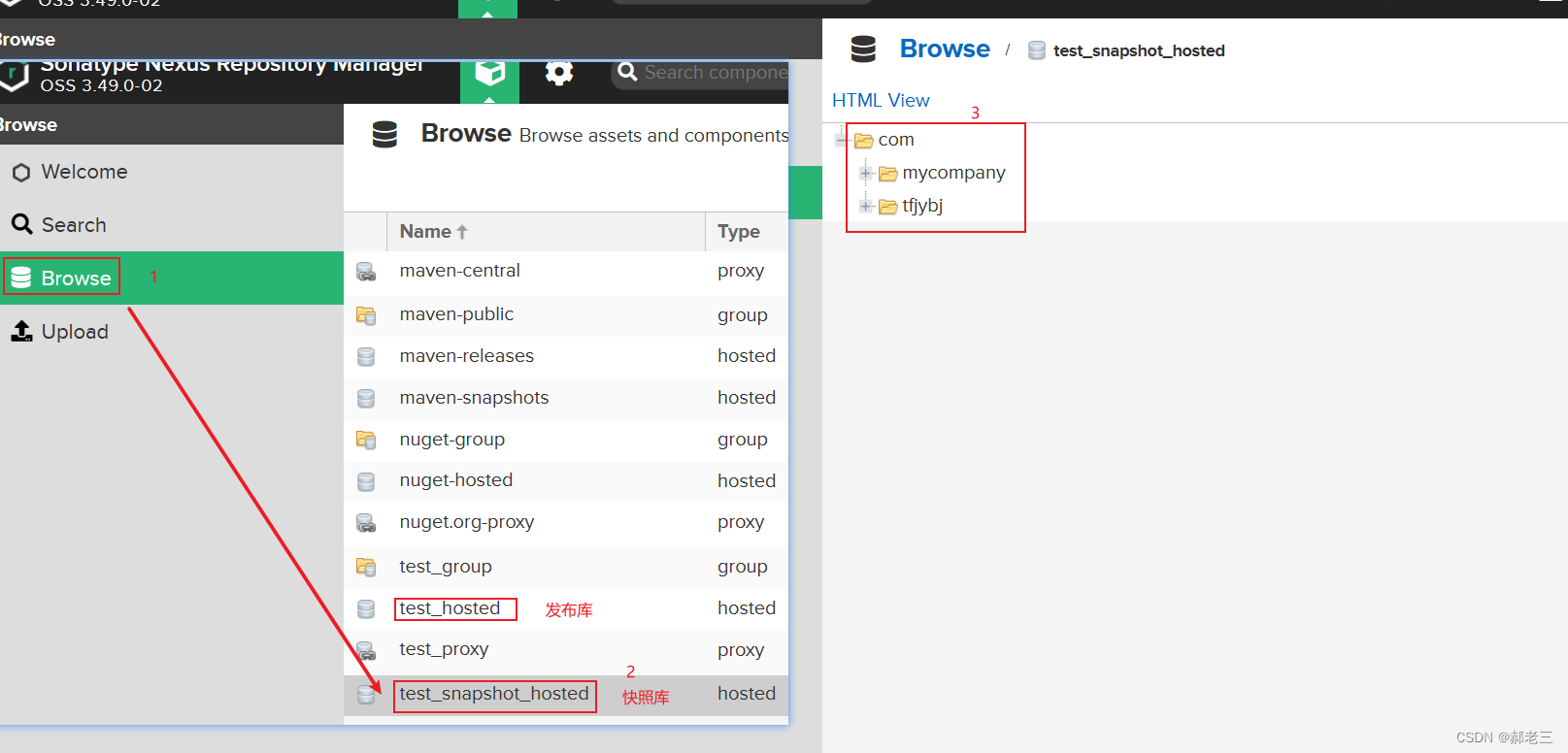This screenshot has width=1568, height=753.
Task: Collapse the com folder node
Action: pos(843,141)
